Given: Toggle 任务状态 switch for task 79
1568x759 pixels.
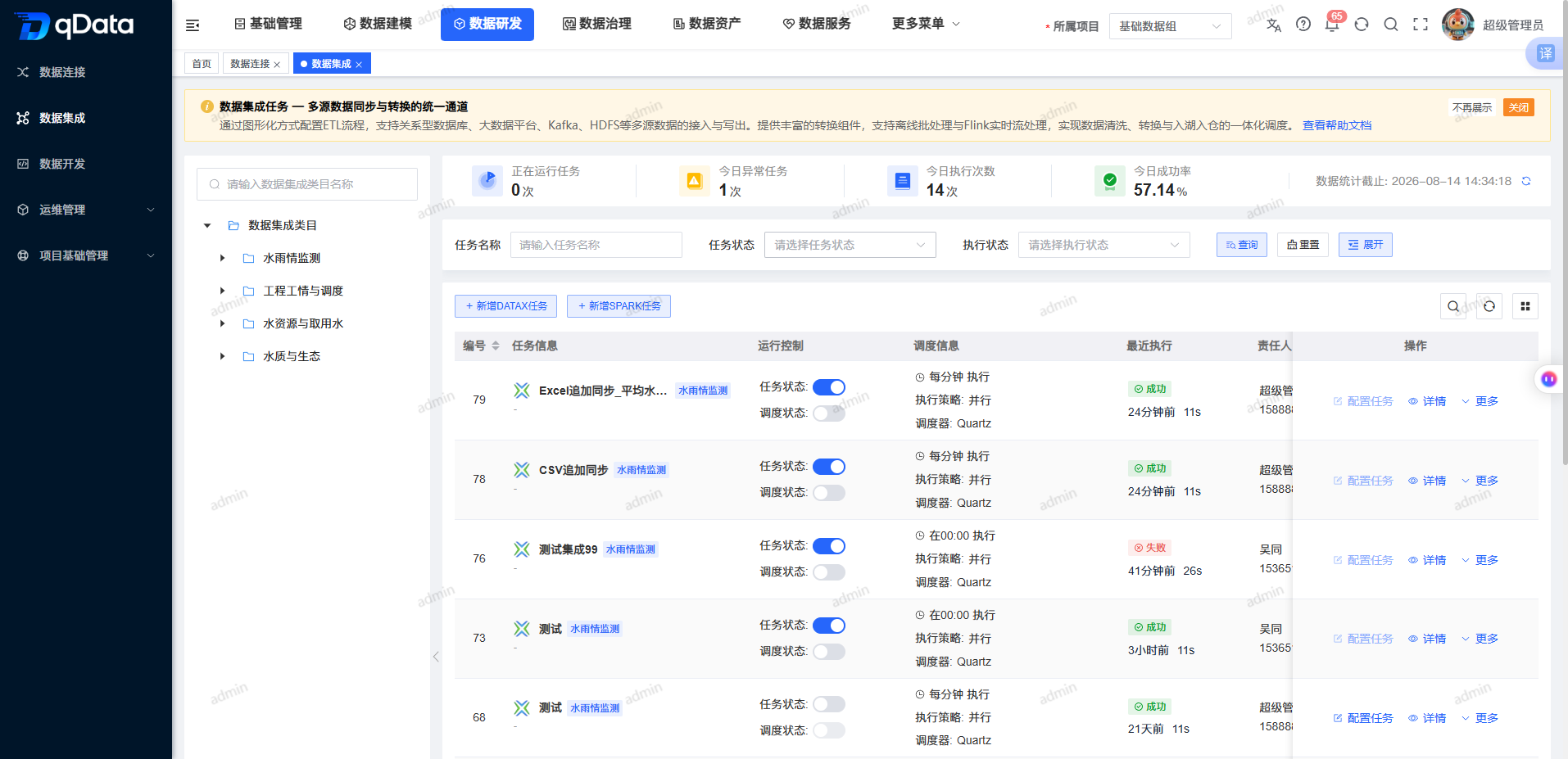Looking at the screenshot, I should [829, 387].
